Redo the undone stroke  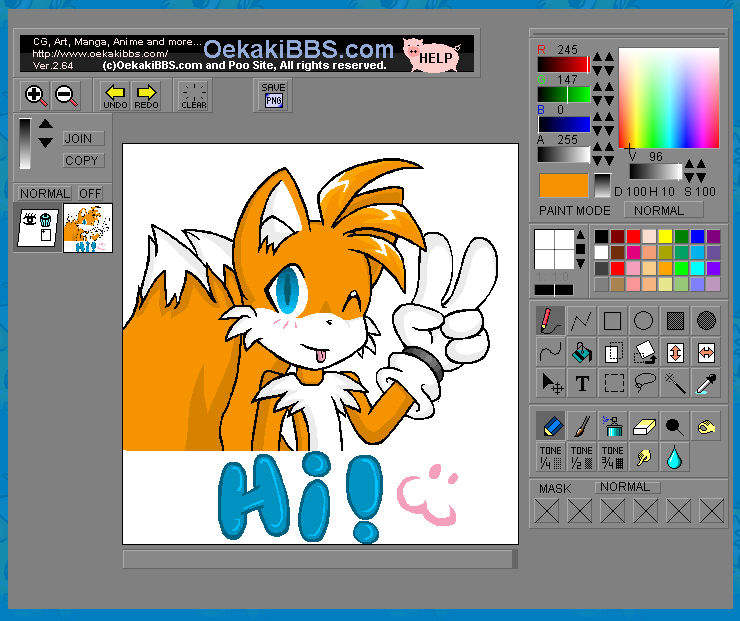point(146,96)
